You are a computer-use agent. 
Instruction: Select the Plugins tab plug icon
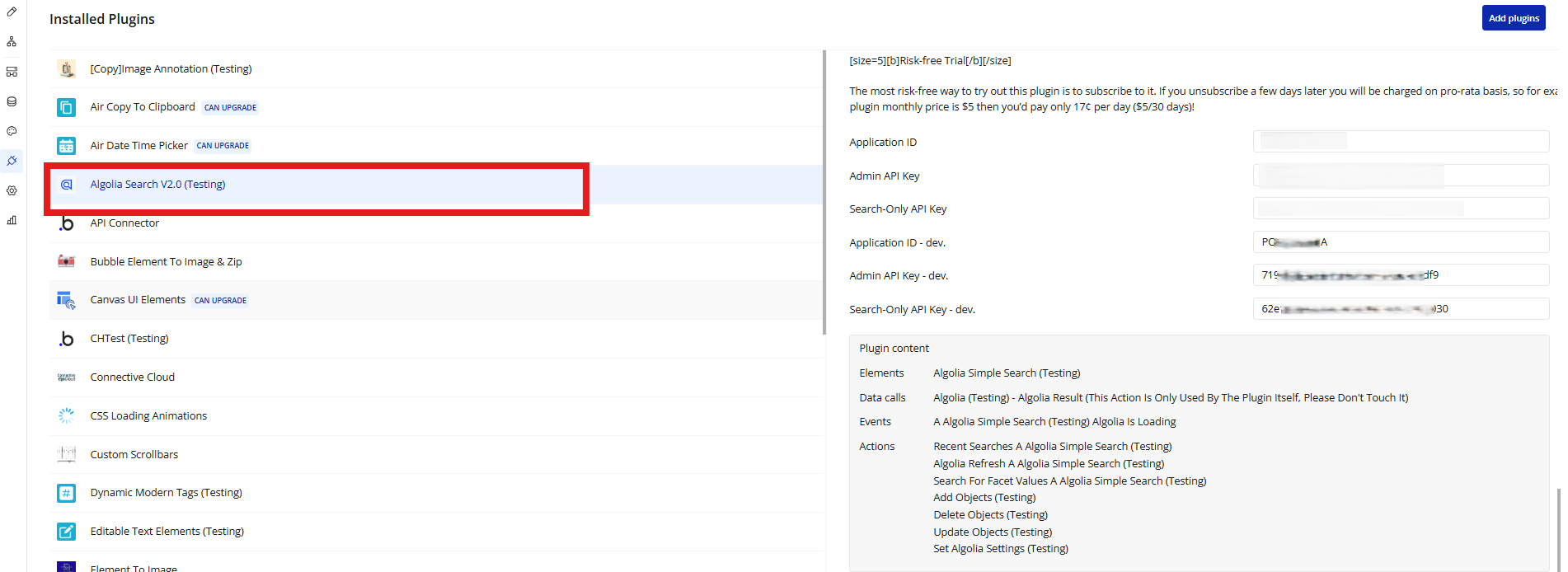(x=12, y=161)
